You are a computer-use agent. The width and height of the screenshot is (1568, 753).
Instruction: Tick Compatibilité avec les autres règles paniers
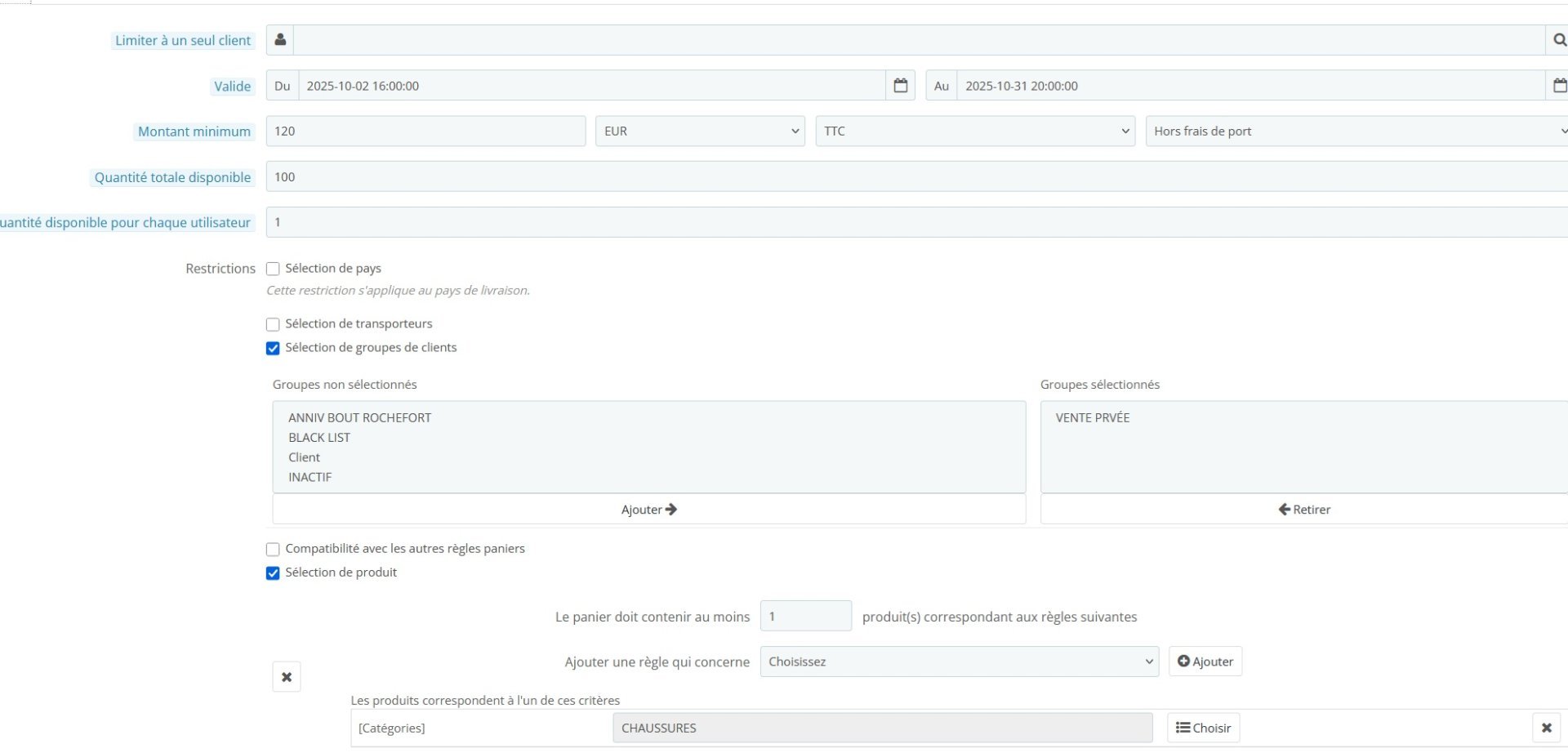pos(273,550)
